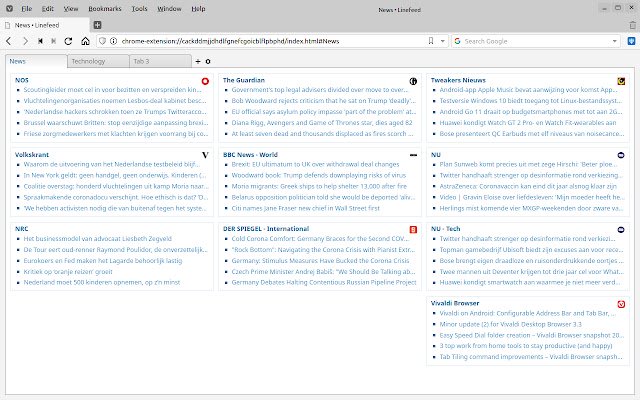Open the Tweakers Nieuws title link

(x=458, y=80)
